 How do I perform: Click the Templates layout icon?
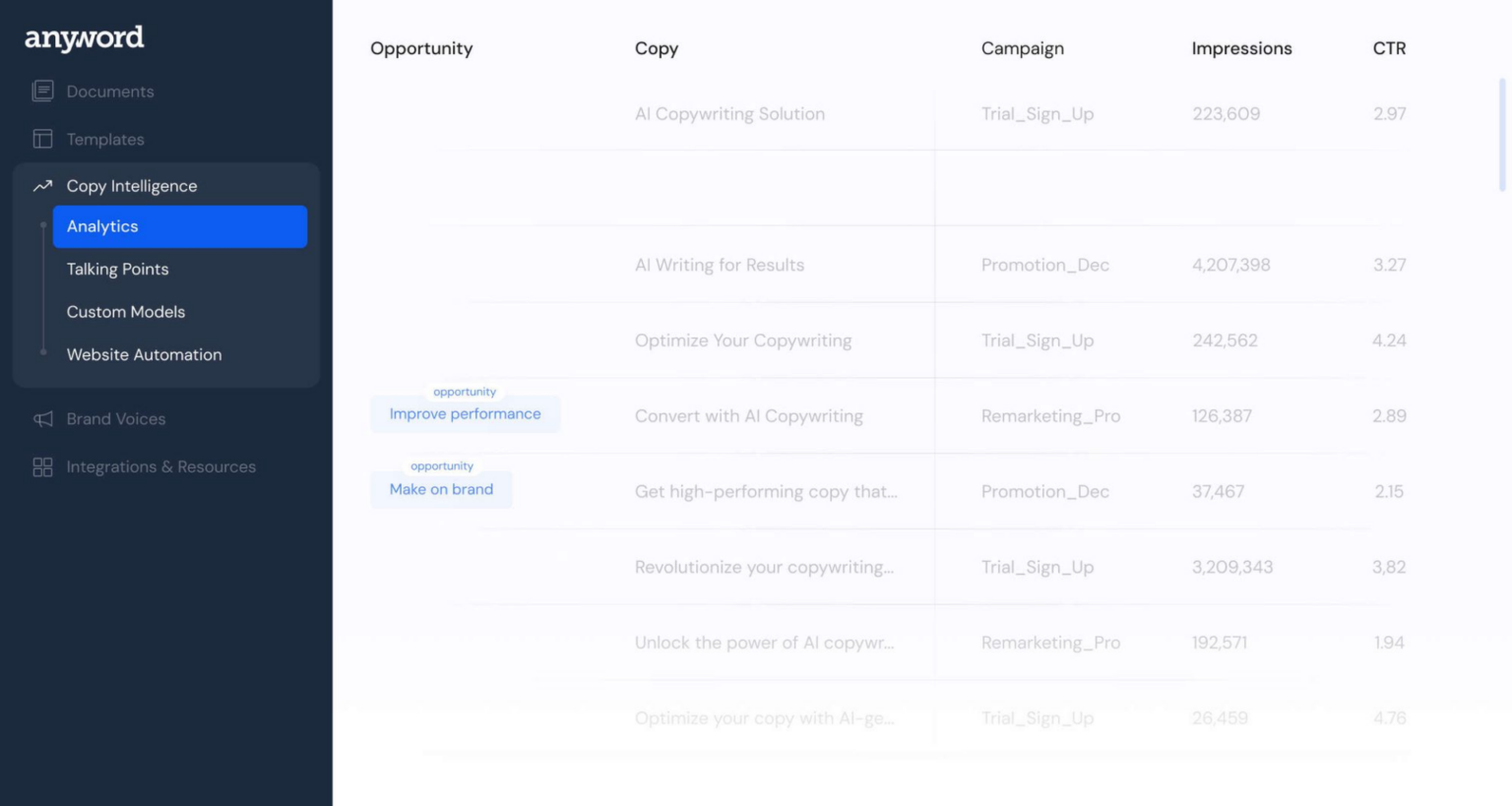42,139
